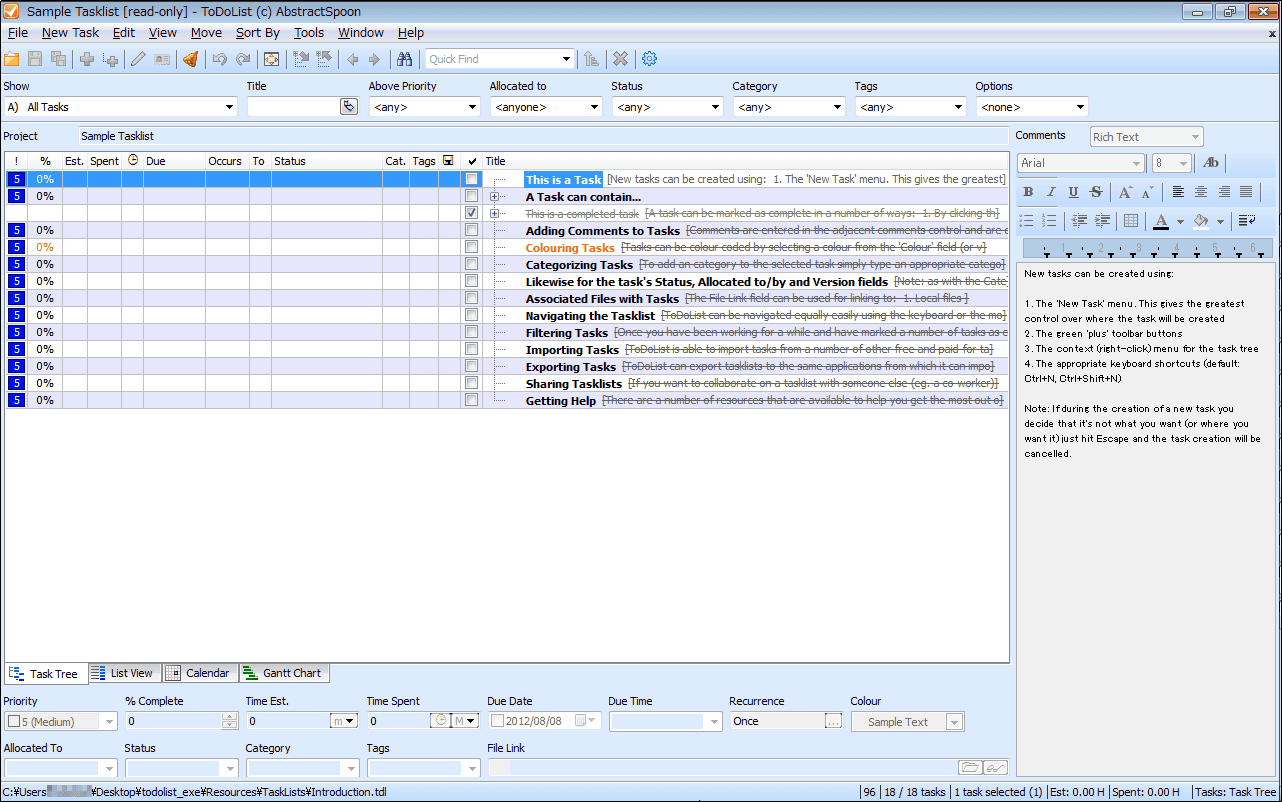Image resolution: width=1282 pixels, height=802 pixels.
Task: Check the 'Colouring Tasks' completion box
Action: 471,247
